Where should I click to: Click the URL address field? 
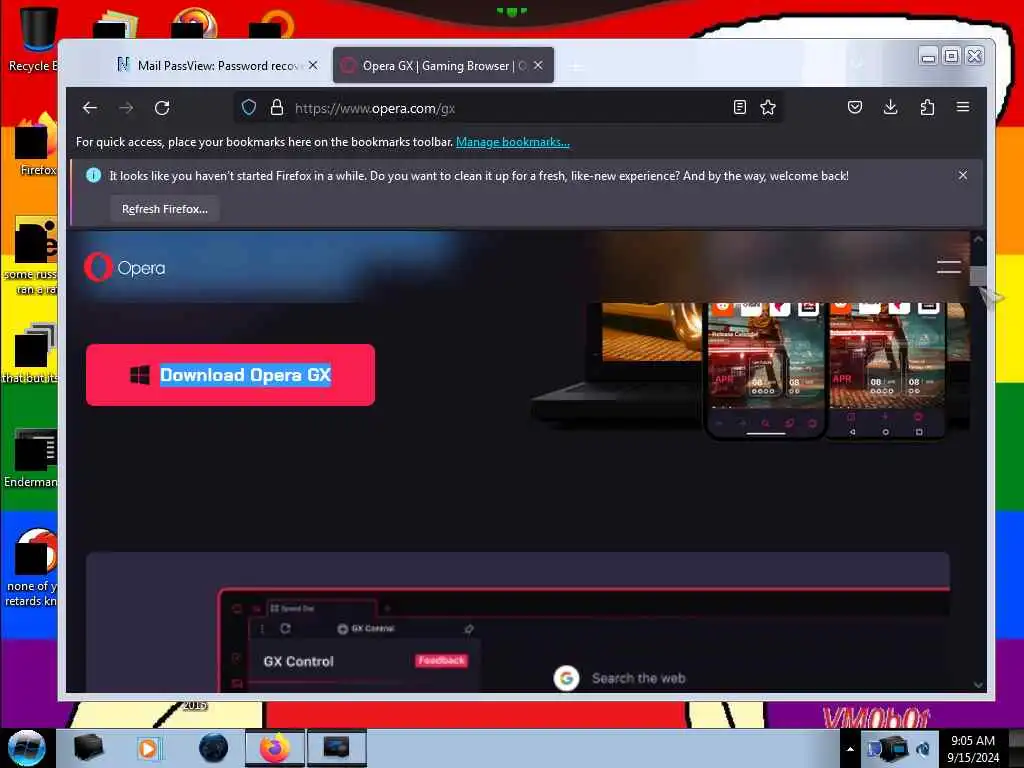[x=509, y=108]
